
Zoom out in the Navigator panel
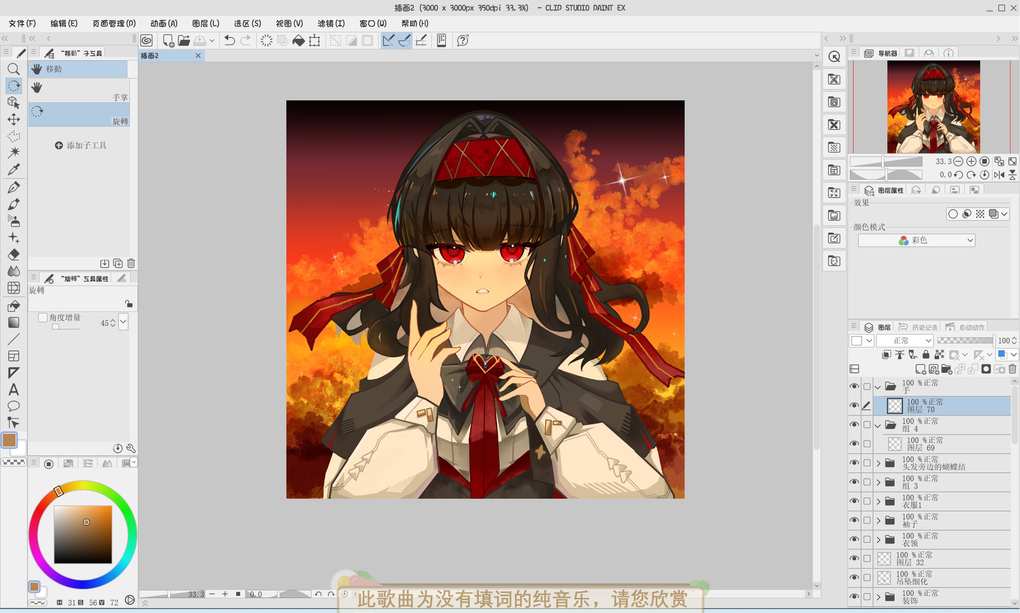(958, 161)
